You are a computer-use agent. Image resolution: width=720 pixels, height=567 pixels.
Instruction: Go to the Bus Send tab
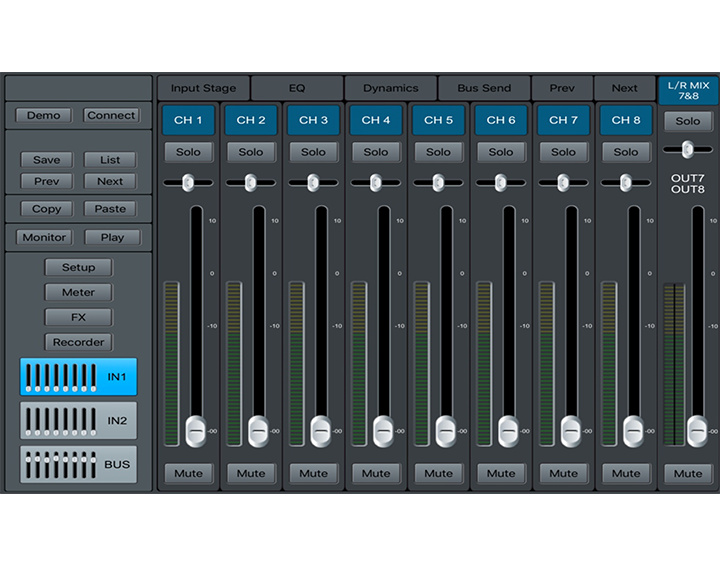484,88
